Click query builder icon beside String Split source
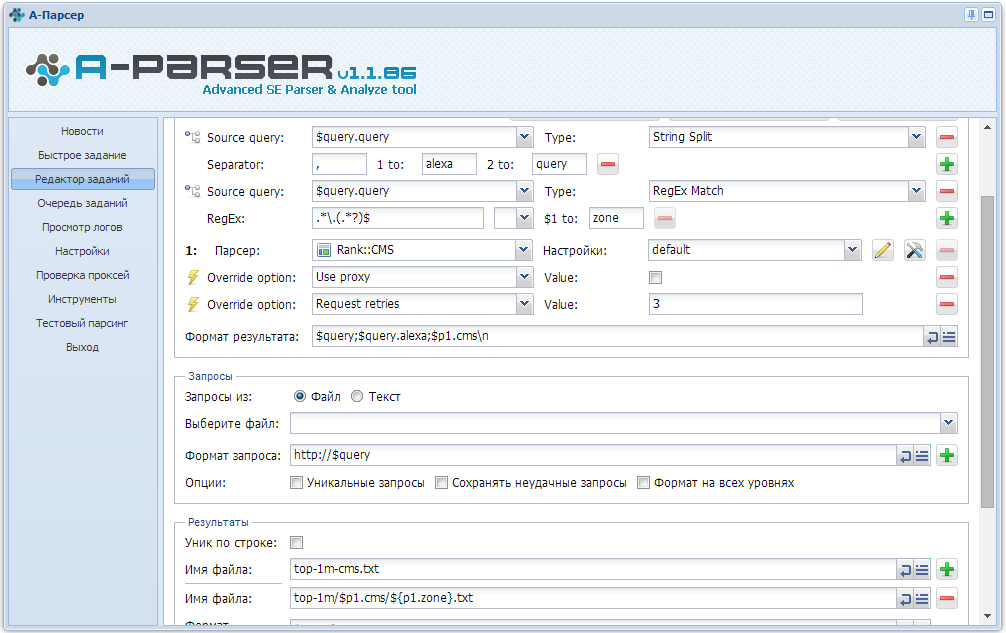 pyautogui.click(x=192, y=137)
